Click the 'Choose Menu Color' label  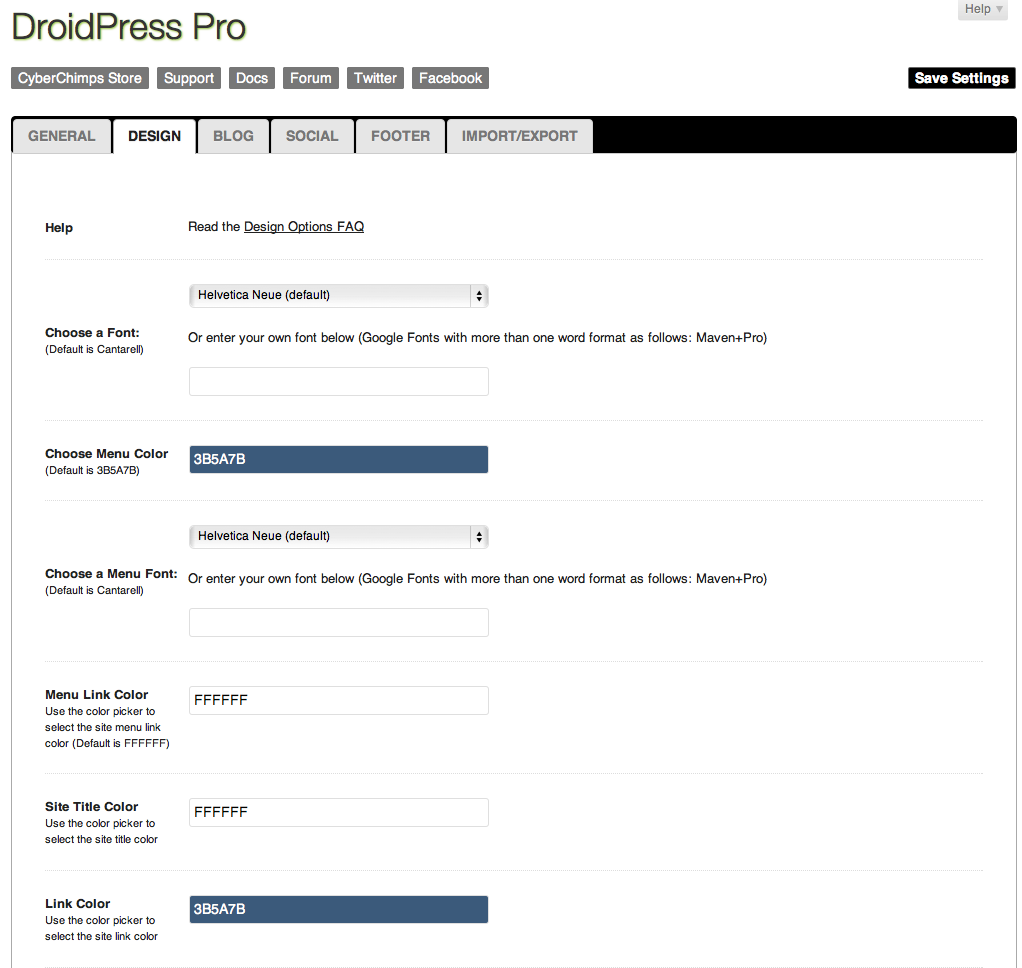click(106, 454)
